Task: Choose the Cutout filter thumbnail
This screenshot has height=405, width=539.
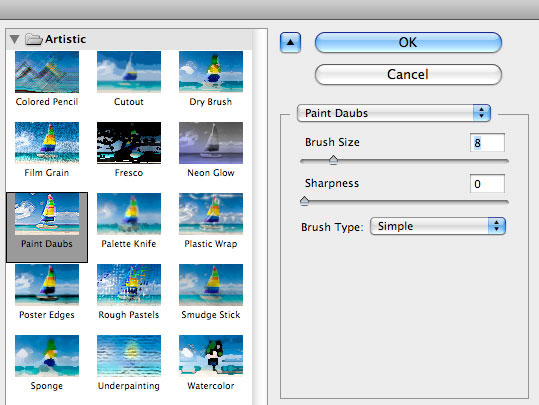Action: coord(129,72)
